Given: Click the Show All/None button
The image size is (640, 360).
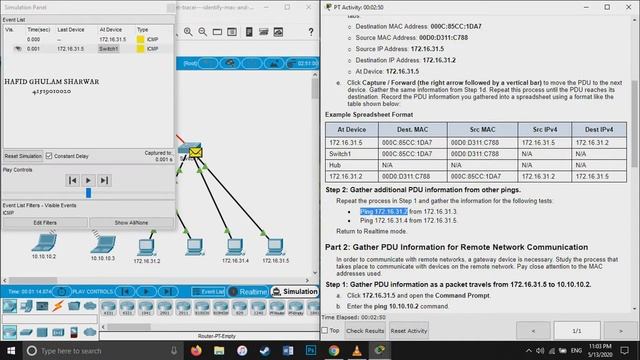Looking at the screenshot, I should tap(131, 222).
